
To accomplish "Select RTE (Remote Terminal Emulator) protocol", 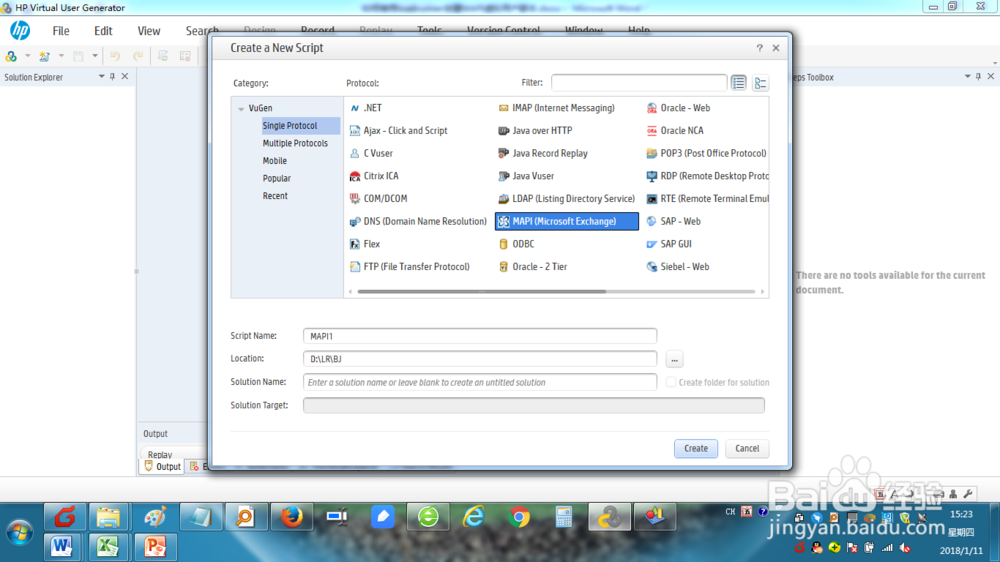I will click(x=707, y=198).
